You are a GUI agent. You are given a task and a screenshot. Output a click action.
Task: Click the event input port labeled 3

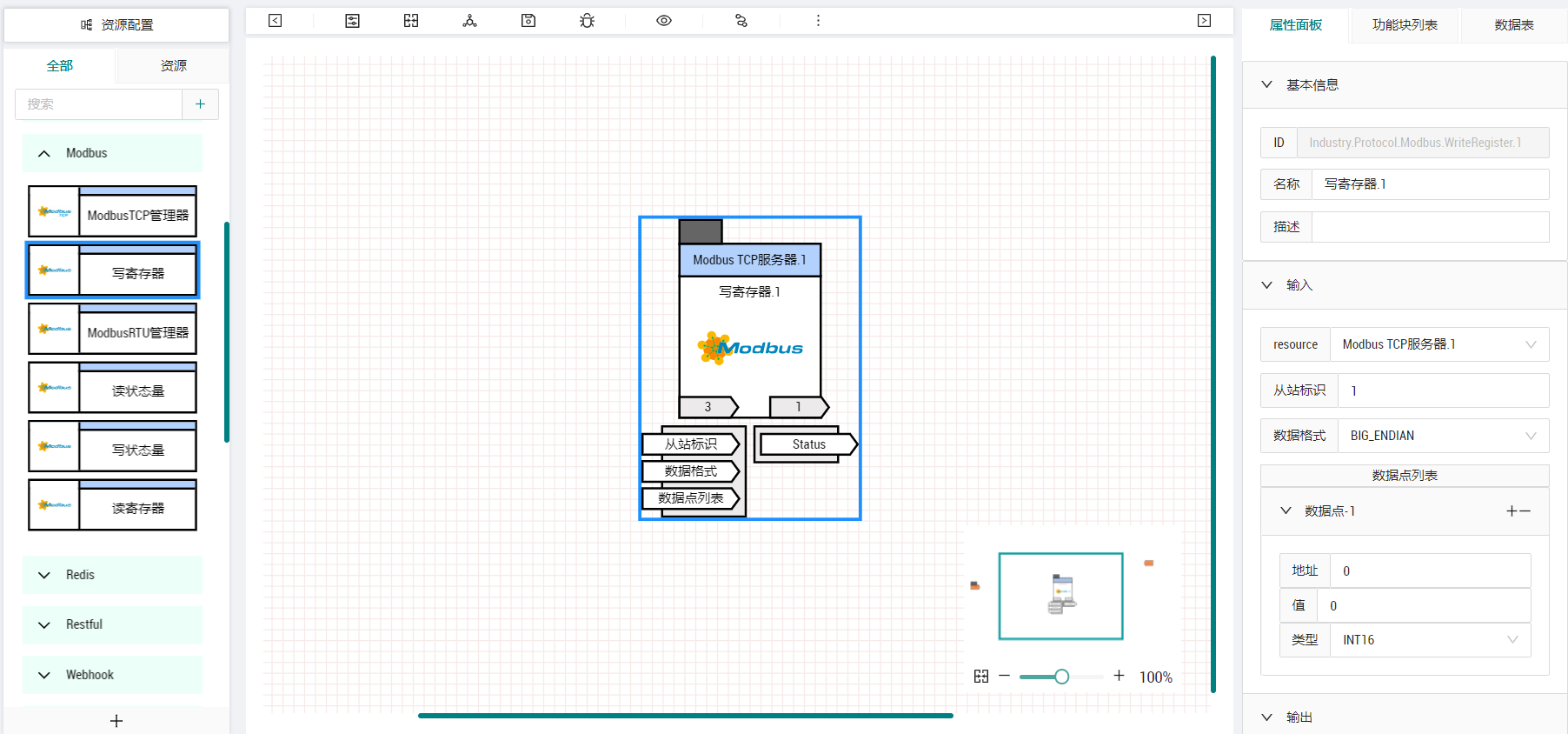point(708,407)
